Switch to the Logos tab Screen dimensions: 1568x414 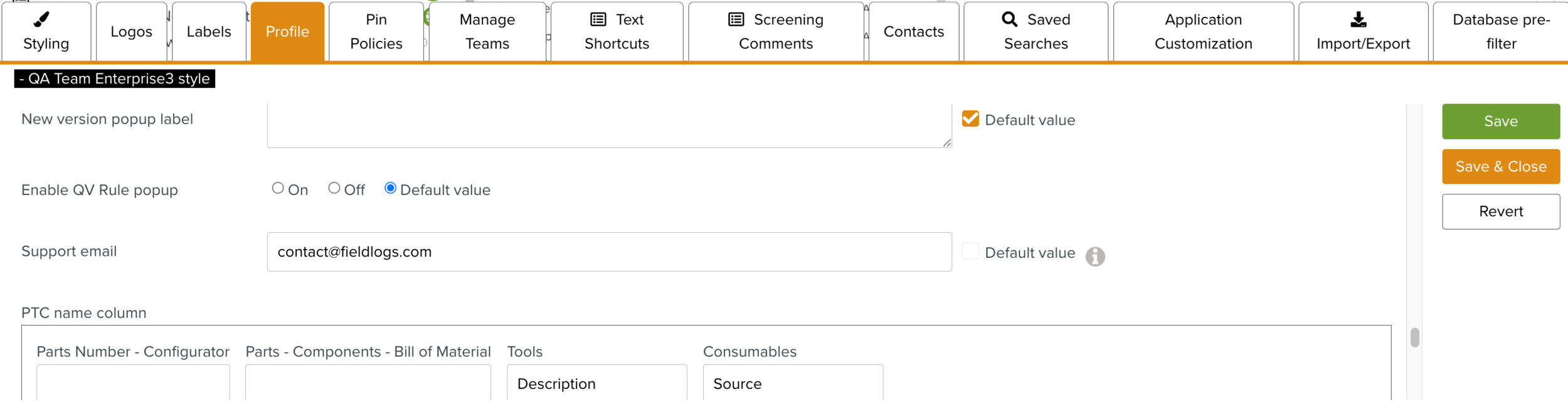[x=131, y=31]
